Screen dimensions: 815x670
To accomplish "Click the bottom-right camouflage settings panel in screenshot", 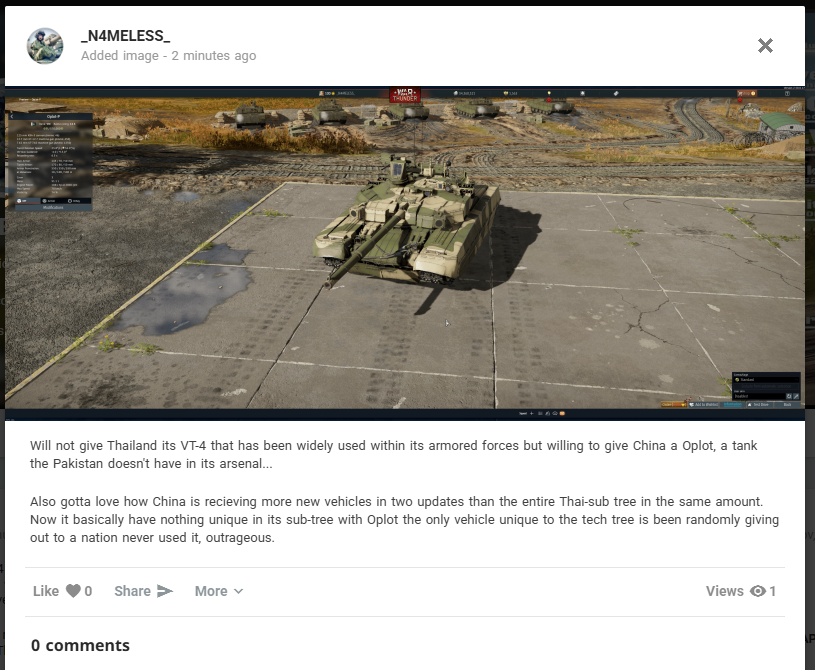I will (x=766, y=386).
